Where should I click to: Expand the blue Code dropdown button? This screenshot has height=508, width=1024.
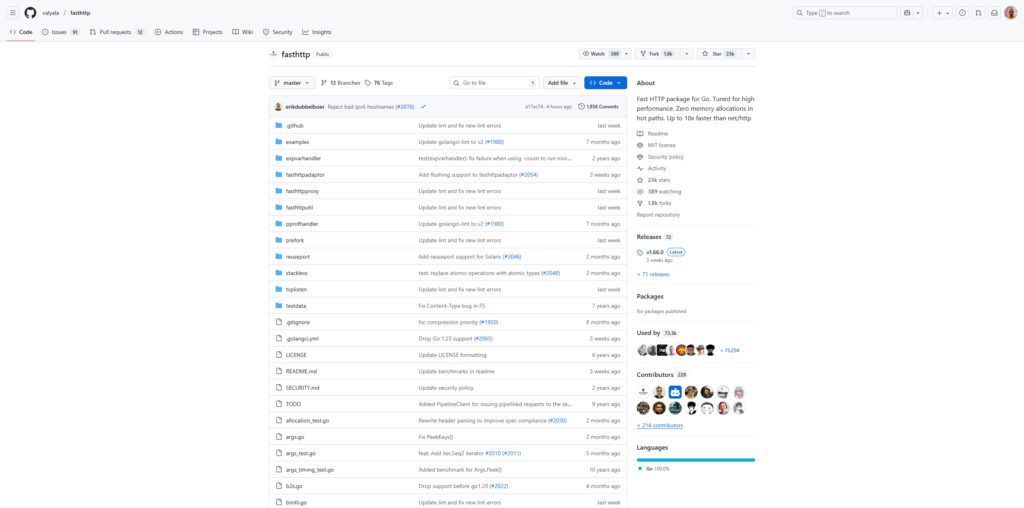click(x=605, y=83)
